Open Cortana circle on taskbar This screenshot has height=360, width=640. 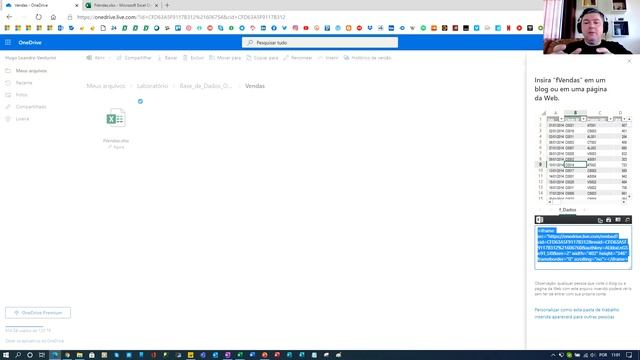30,355
